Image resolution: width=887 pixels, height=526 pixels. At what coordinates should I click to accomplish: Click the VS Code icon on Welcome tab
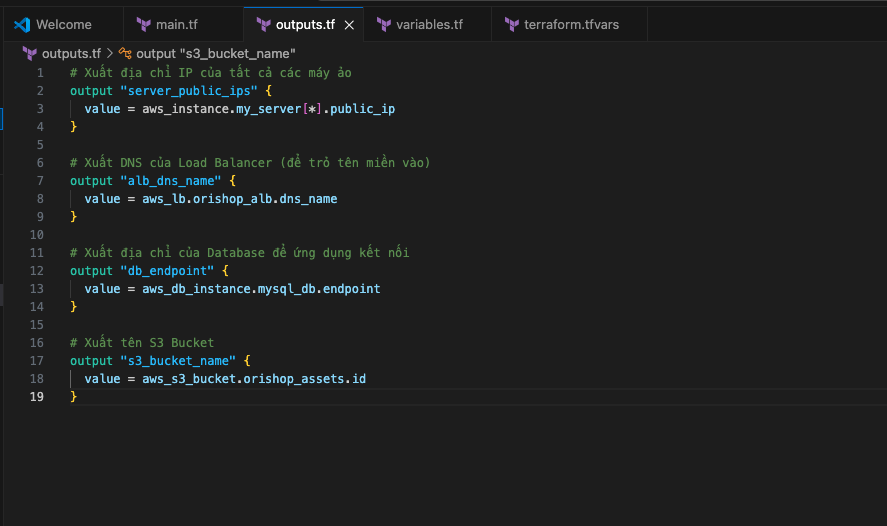pyautogui.click(x=22, y=24)
